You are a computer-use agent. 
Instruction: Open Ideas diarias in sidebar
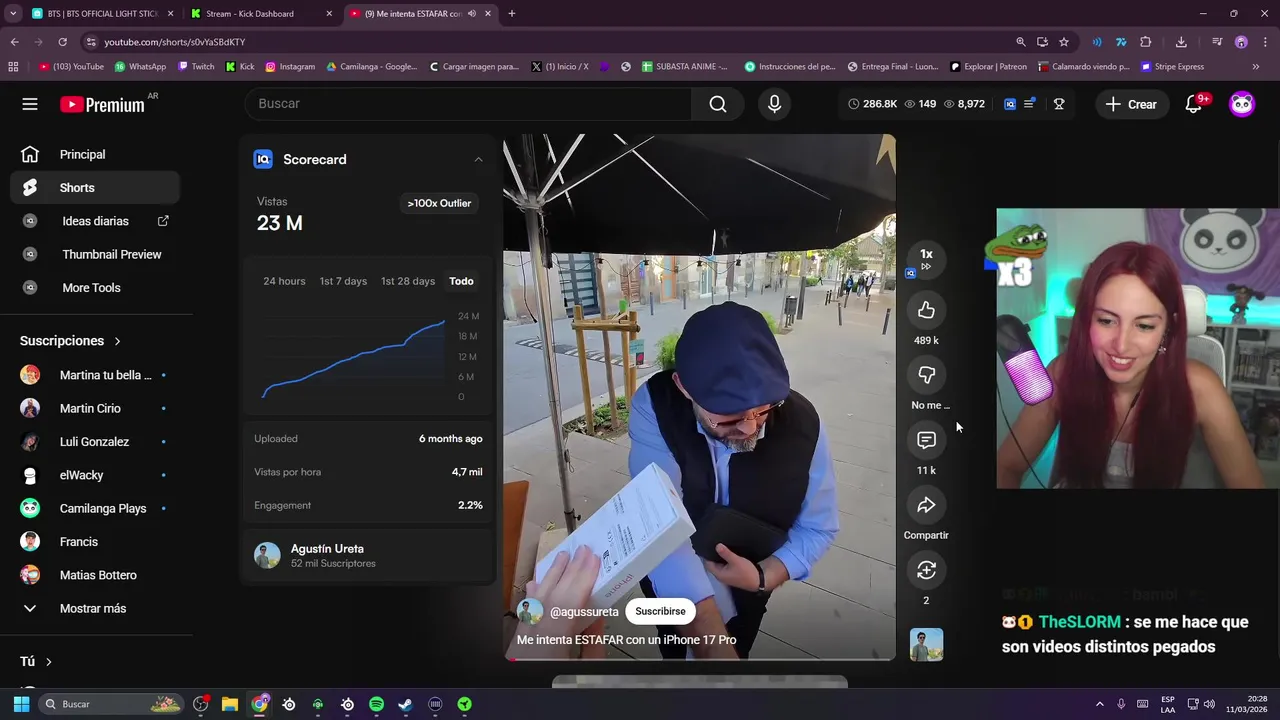pyautogui.click(x=96, y=221)
